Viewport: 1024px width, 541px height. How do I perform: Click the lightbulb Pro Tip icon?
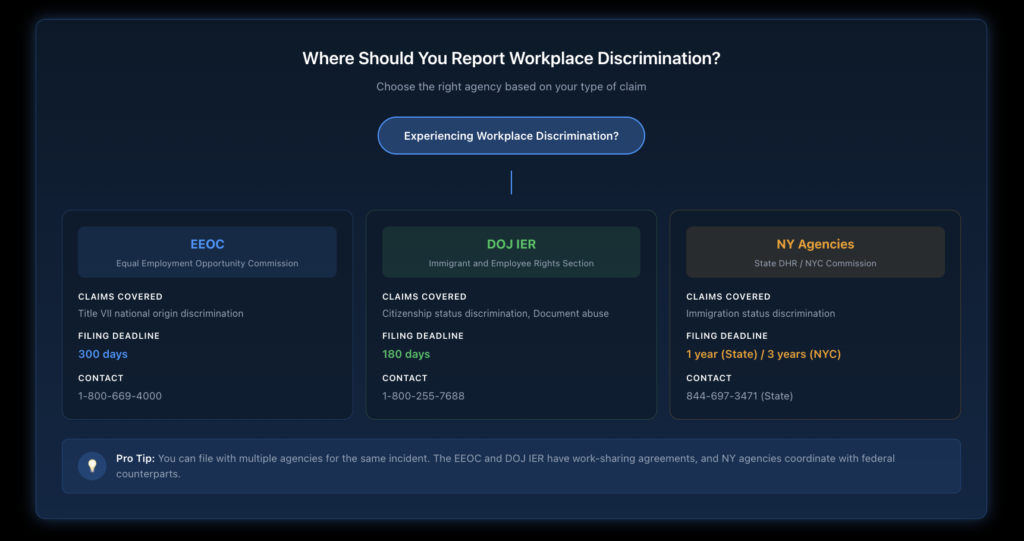92,466
